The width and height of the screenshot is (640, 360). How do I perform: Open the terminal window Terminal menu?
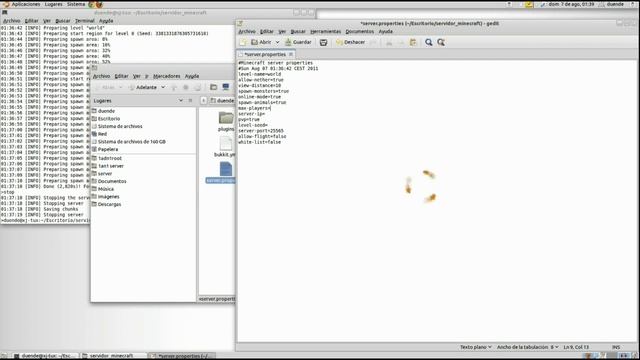[84, 21]
